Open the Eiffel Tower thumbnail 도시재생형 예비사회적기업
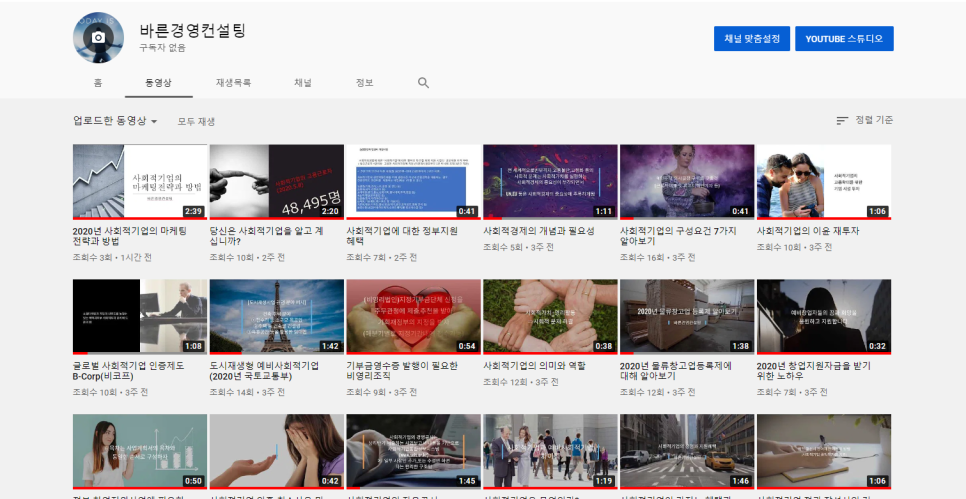This screenshot has height=499, width=966. pyautogui.click(x=277, y=317)
